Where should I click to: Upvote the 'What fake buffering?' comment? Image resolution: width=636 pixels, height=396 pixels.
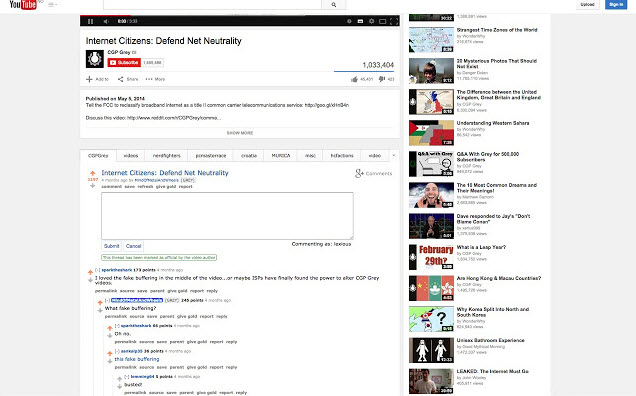[100, 303]
